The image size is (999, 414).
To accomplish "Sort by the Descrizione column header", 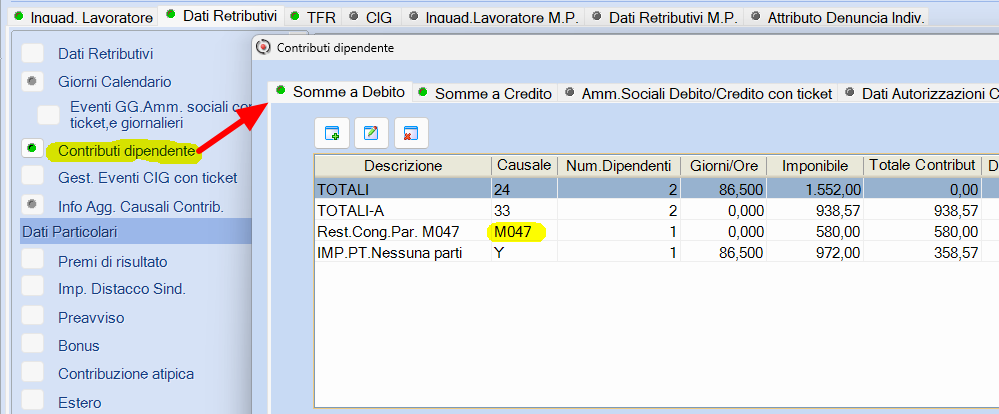I will tap(403, 166).
